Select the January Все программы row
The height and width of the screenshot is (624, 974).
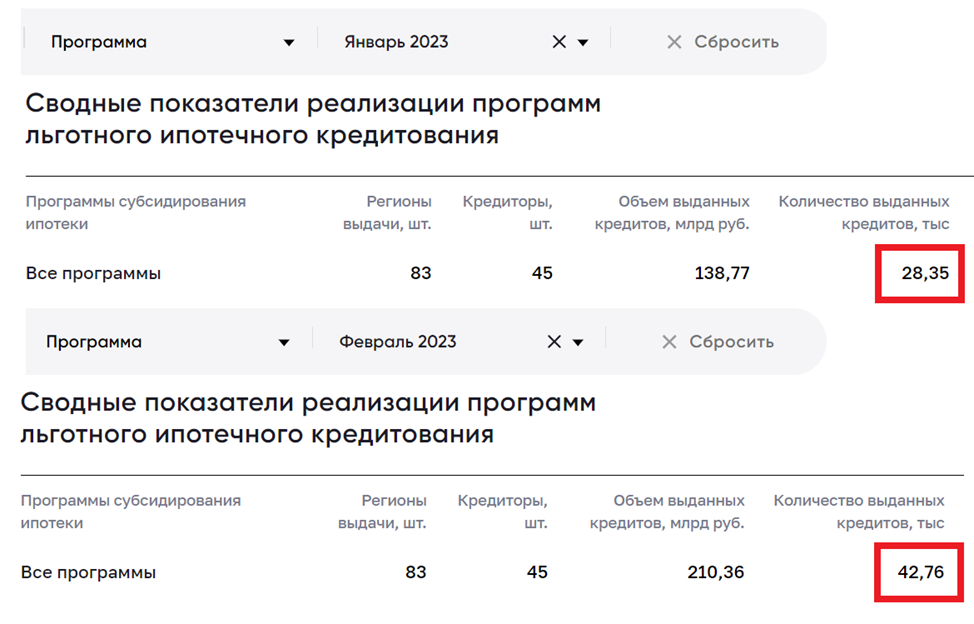[488, 273]
